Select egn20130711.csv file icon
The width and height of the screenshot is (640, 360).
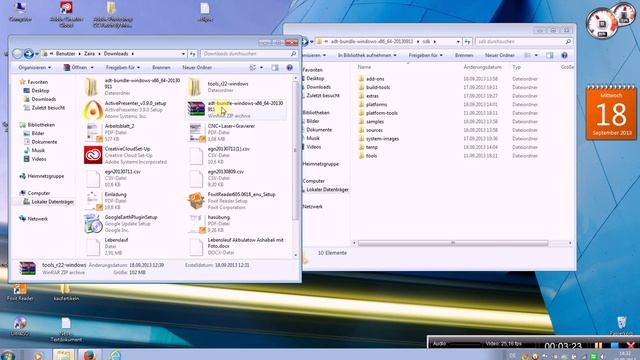coord(93,178)
